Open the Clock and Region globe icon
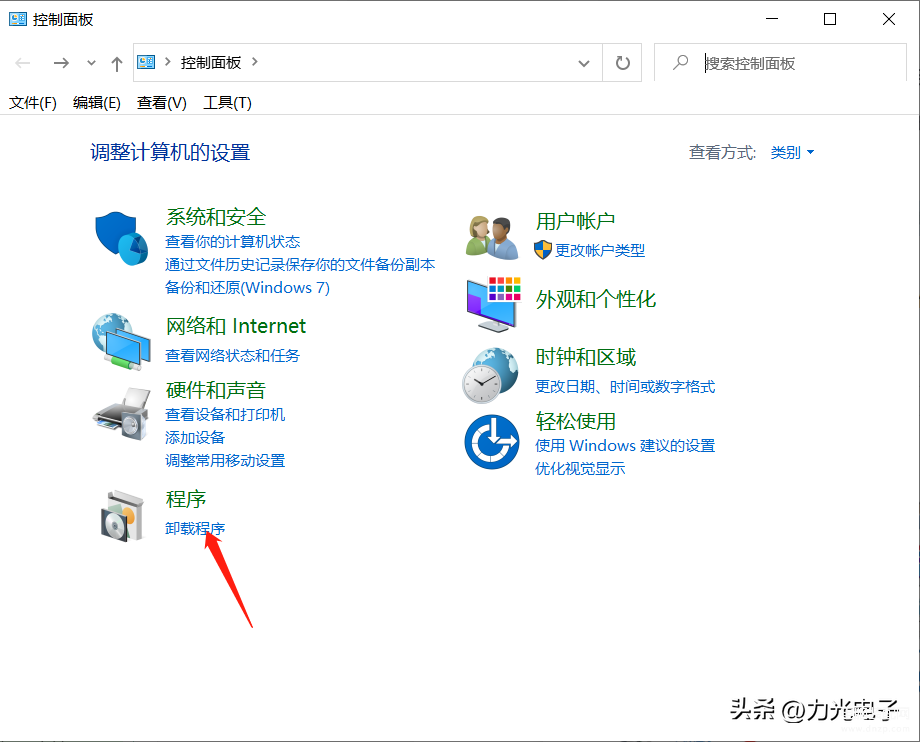 tap(491, 375)
